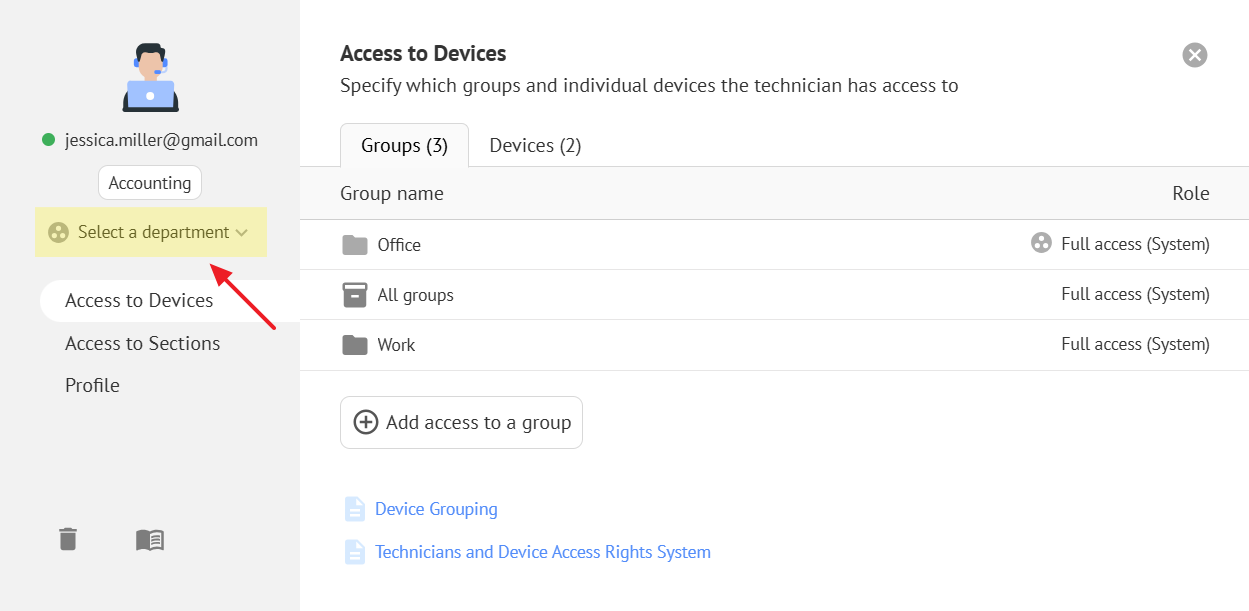Click the department icon beside Office role
Viewport: 1249px width, 611px height.
click(x=1041, y=243)
